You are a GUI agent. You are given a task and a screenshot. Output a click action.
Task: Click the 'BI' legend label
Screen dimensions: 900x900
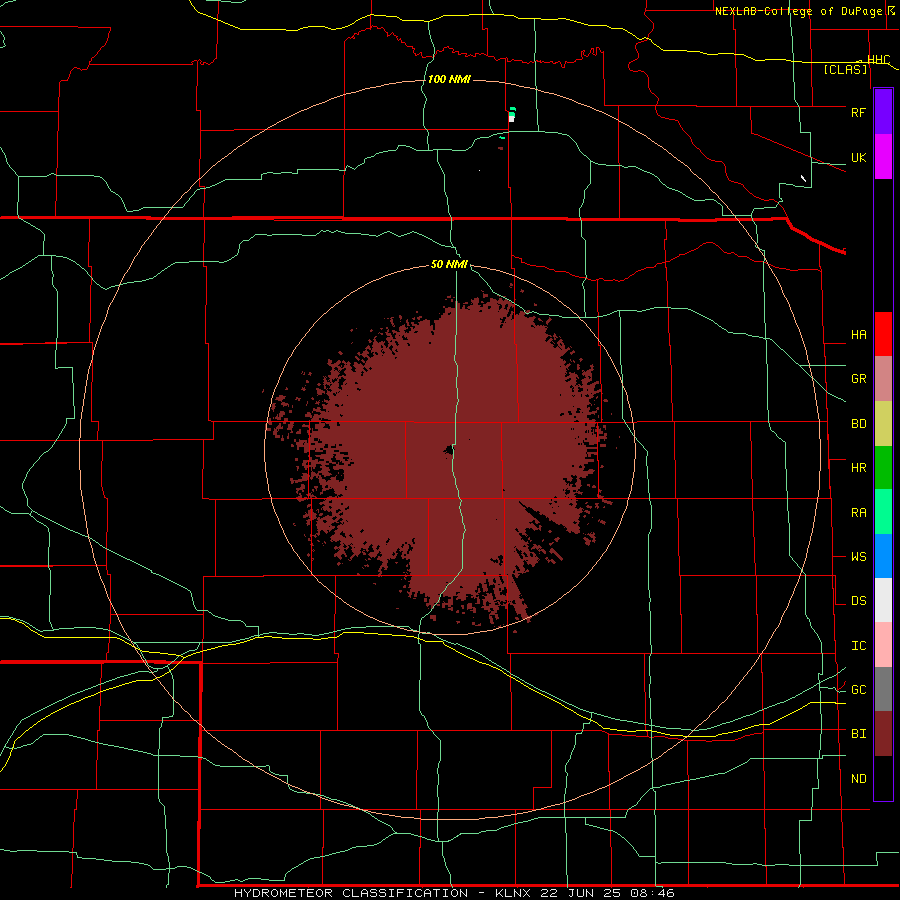(858, 734)
